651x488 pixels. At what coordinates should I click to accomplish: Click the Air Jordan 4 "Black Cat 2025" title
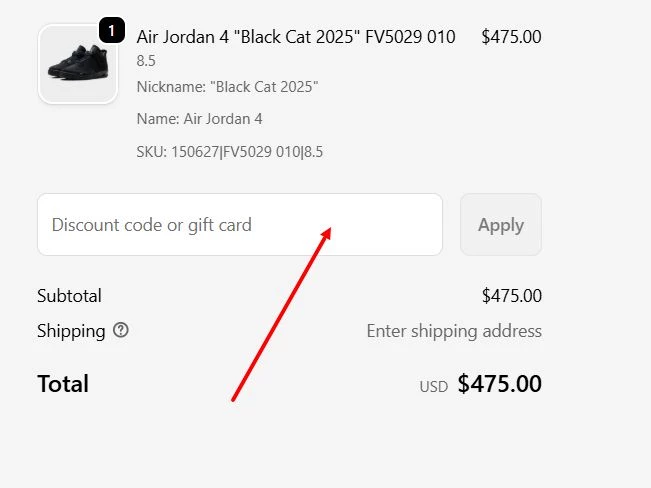[x=295, y=37]
